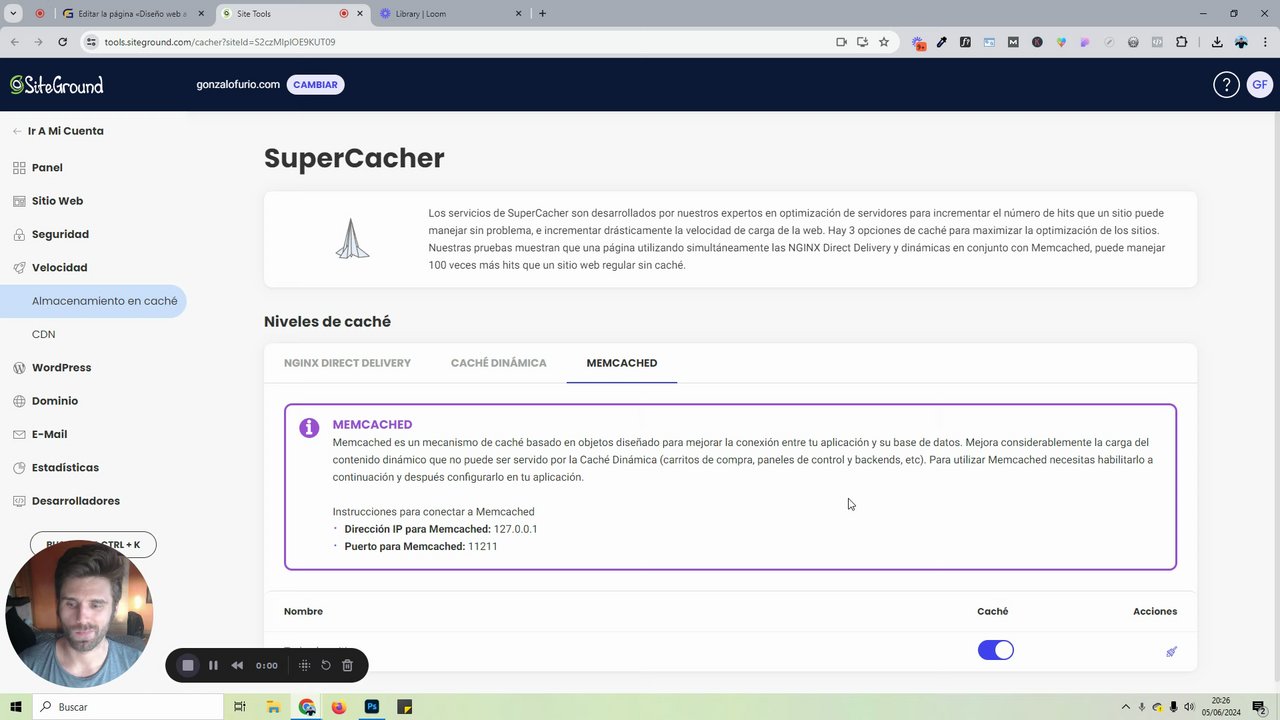Open the CDN sidebar item

tap(43, 334)
